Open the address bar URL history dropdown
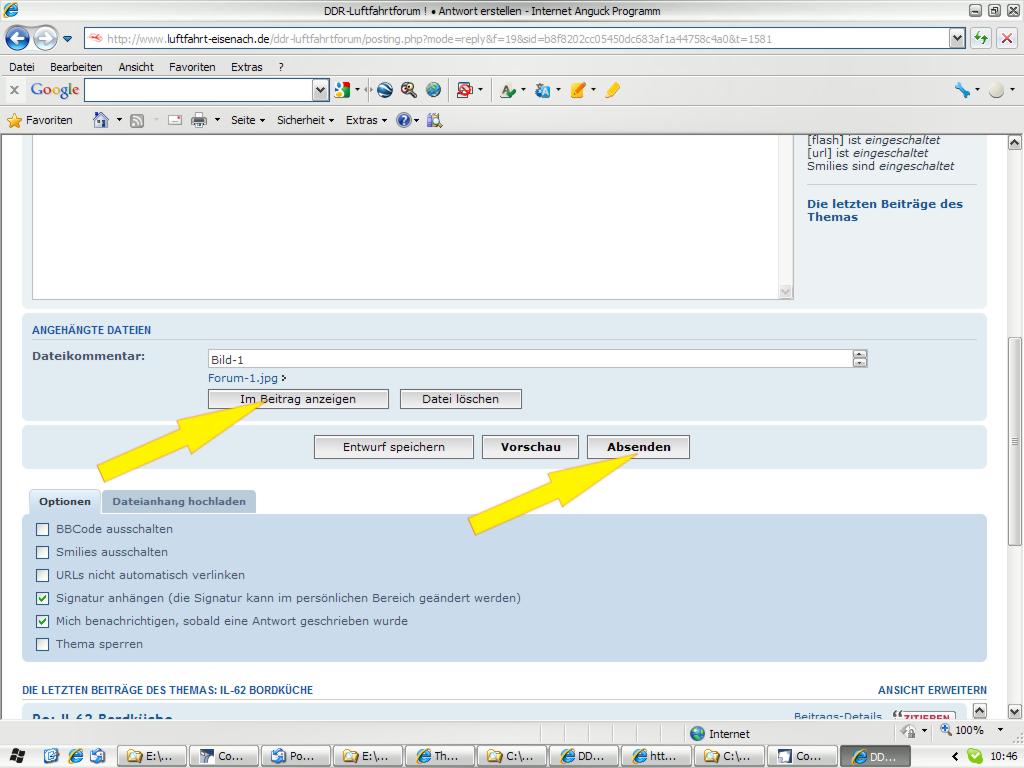Viewport: 1024px width, 768px height. pyautogui.click(x=957, y=39)
